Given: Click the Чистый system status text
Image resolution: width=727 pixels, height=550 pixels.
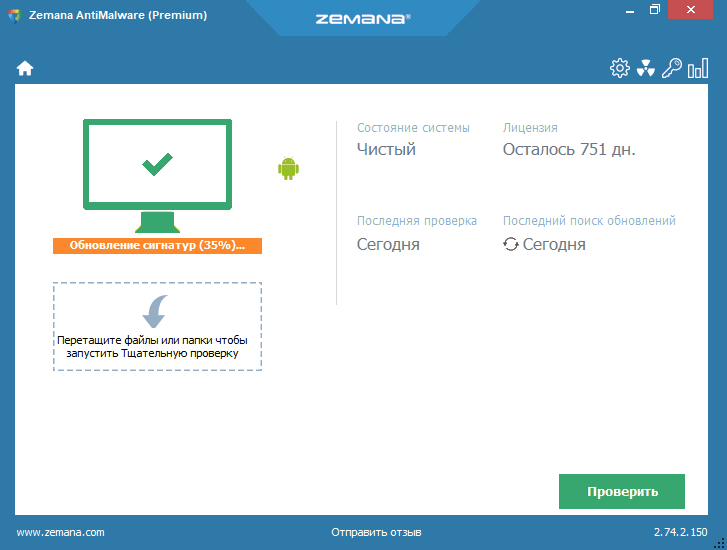Looking at the screenshot, I should 386,150.
